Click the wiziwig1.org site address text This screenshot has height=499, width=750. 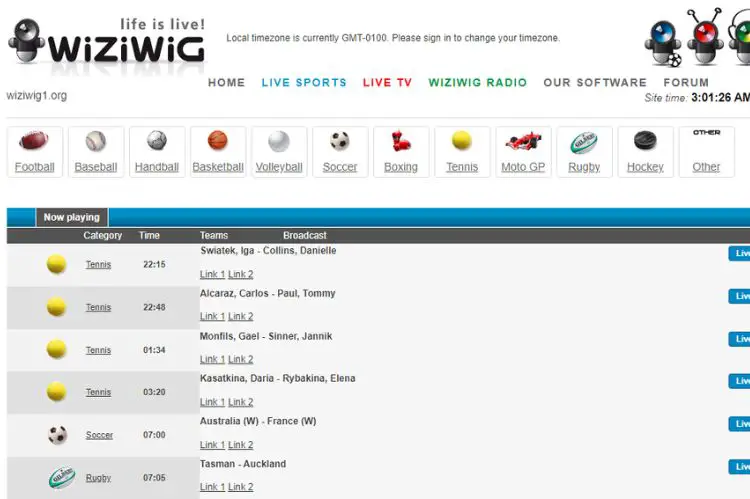coord(37,96)
